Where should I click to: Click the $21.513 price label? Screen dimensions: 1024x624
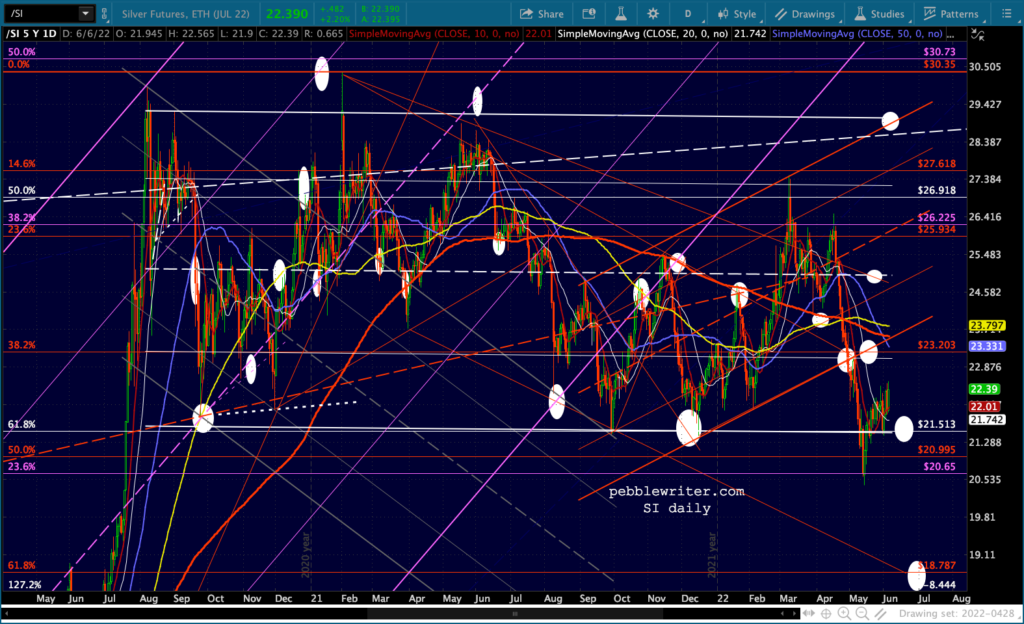point(936,424)
